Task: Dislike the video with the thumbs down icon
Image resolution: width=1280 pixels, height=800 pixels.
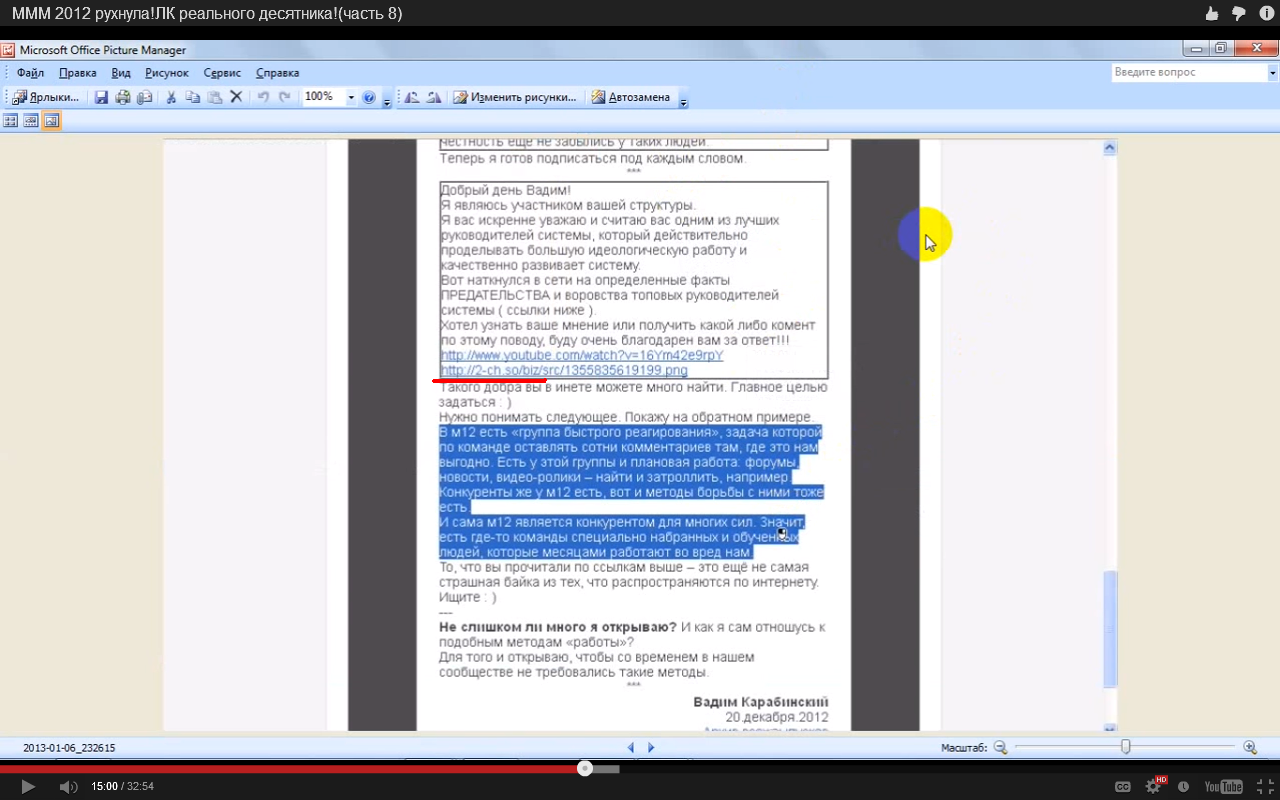Action: (x=1239, y=13)
